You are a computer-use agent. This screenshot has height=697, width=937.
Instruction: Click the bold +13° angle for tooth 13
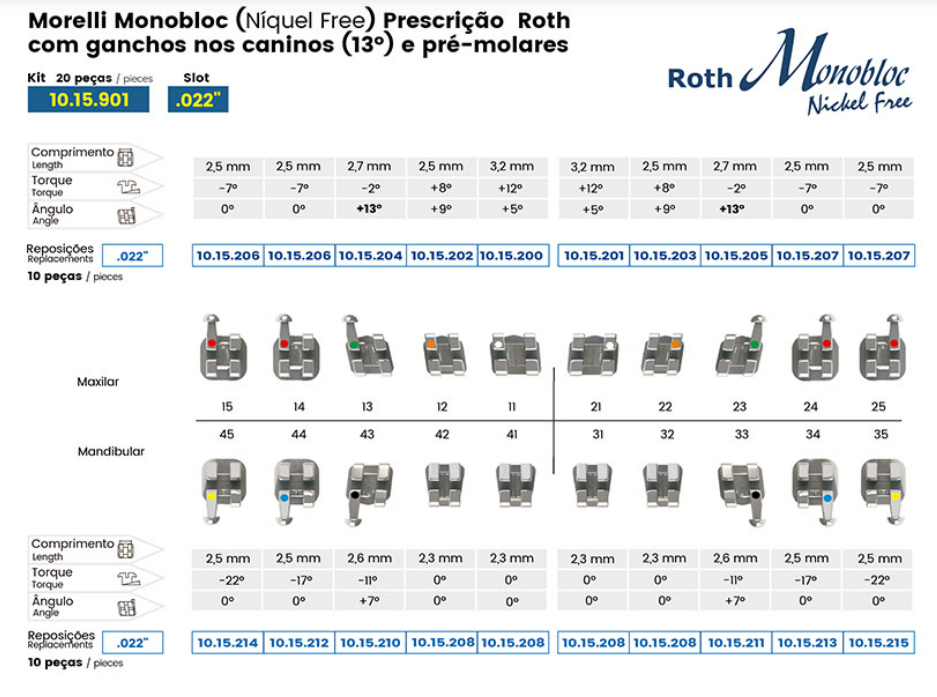point(369,209)
